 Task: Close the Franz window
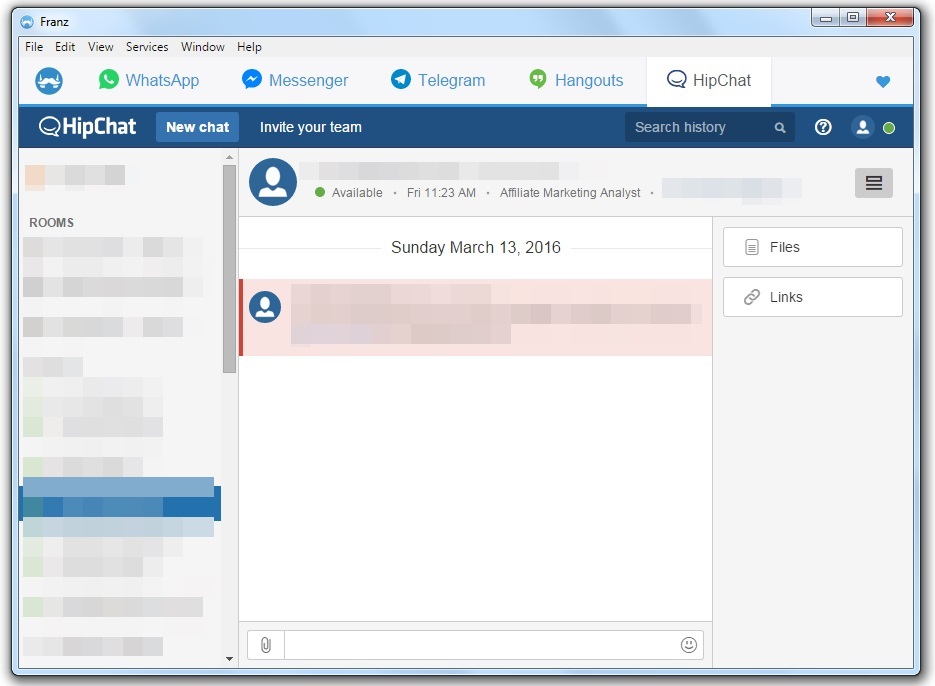(890, 18)
